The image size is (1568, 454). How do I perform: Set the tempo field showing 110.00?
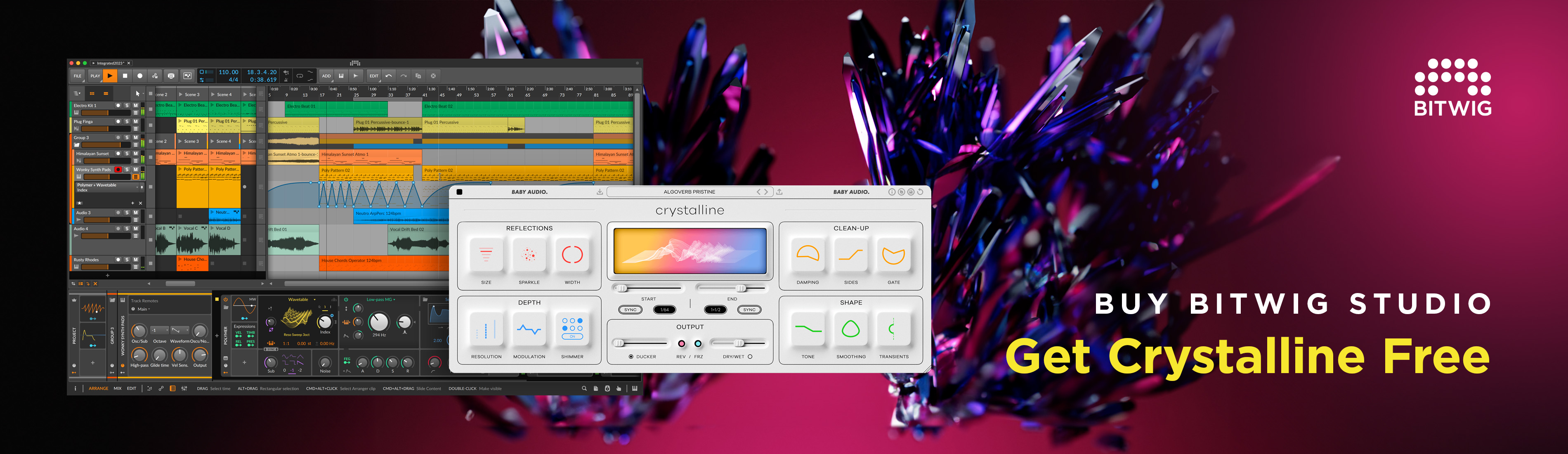229,72
